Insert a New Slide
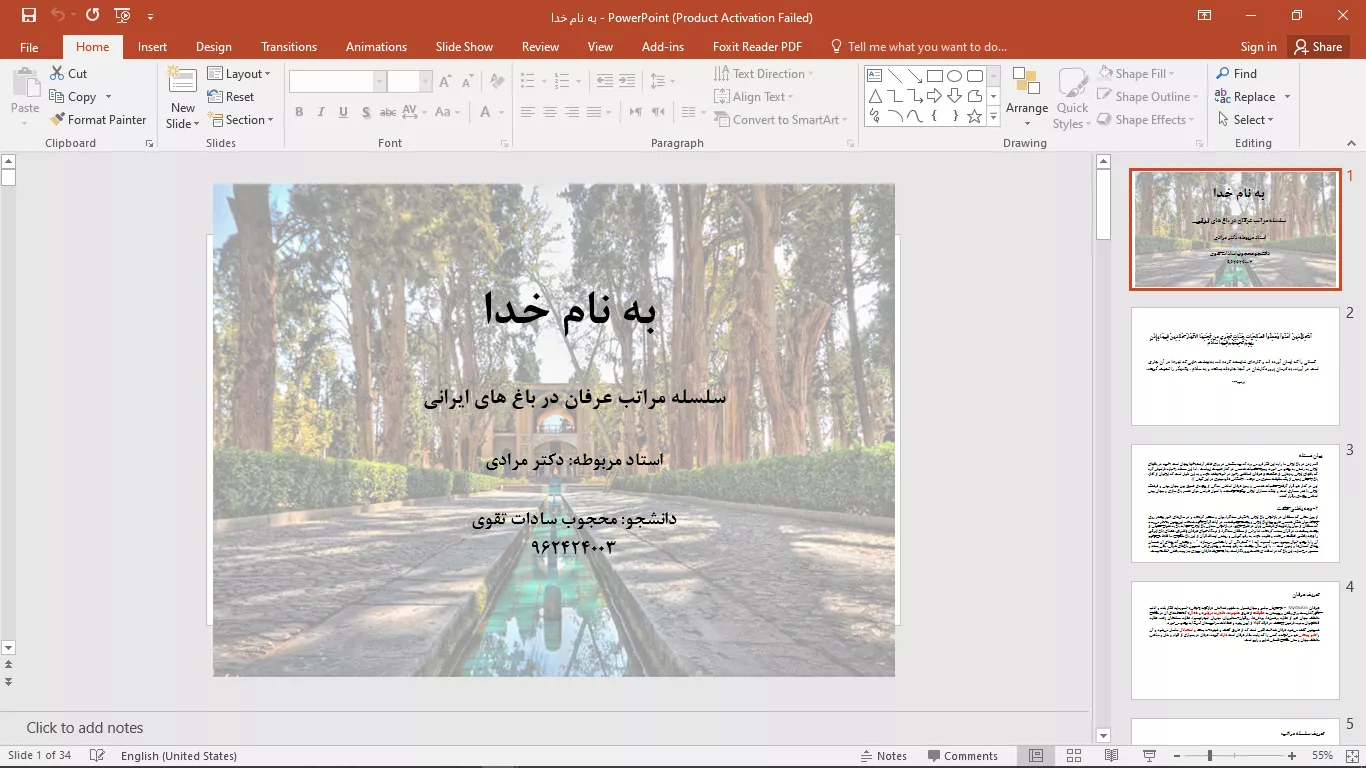 pyautogui.click(x=182, y=98)
